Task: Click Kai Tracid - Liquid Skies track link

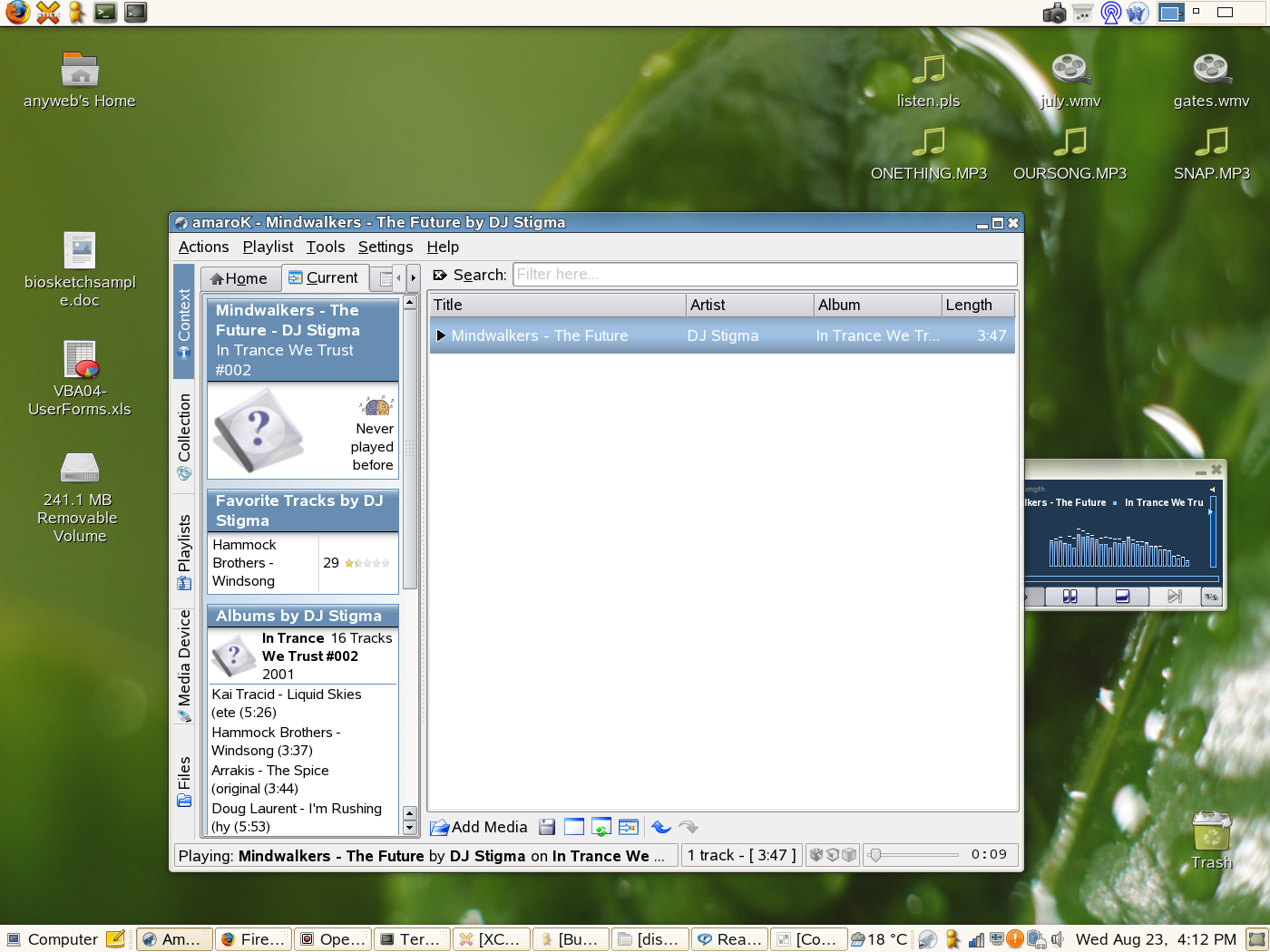Action: click(287, 704)
